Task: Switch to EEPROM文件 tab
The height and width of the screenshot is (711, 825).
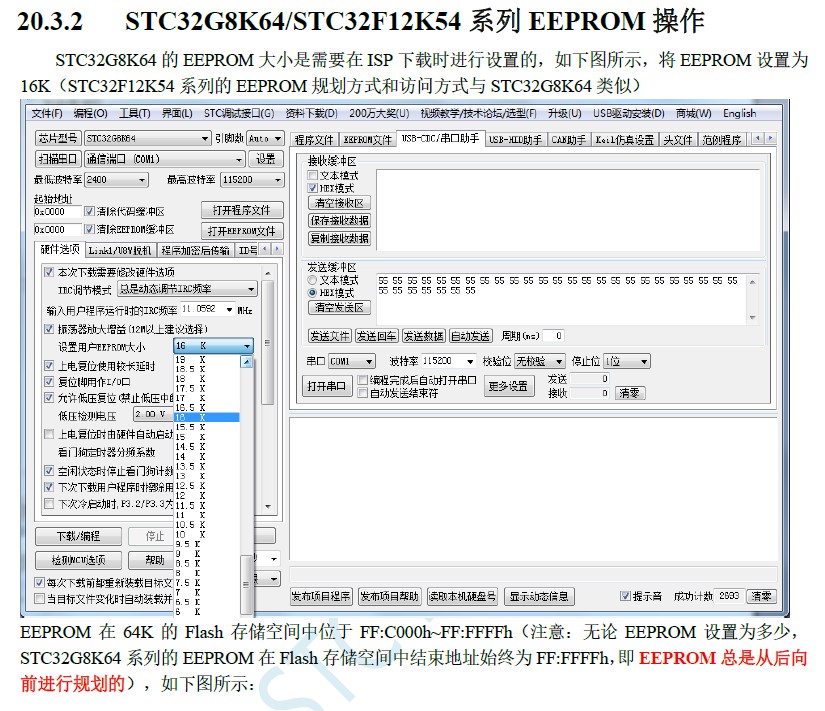Action: coord(368,139)
